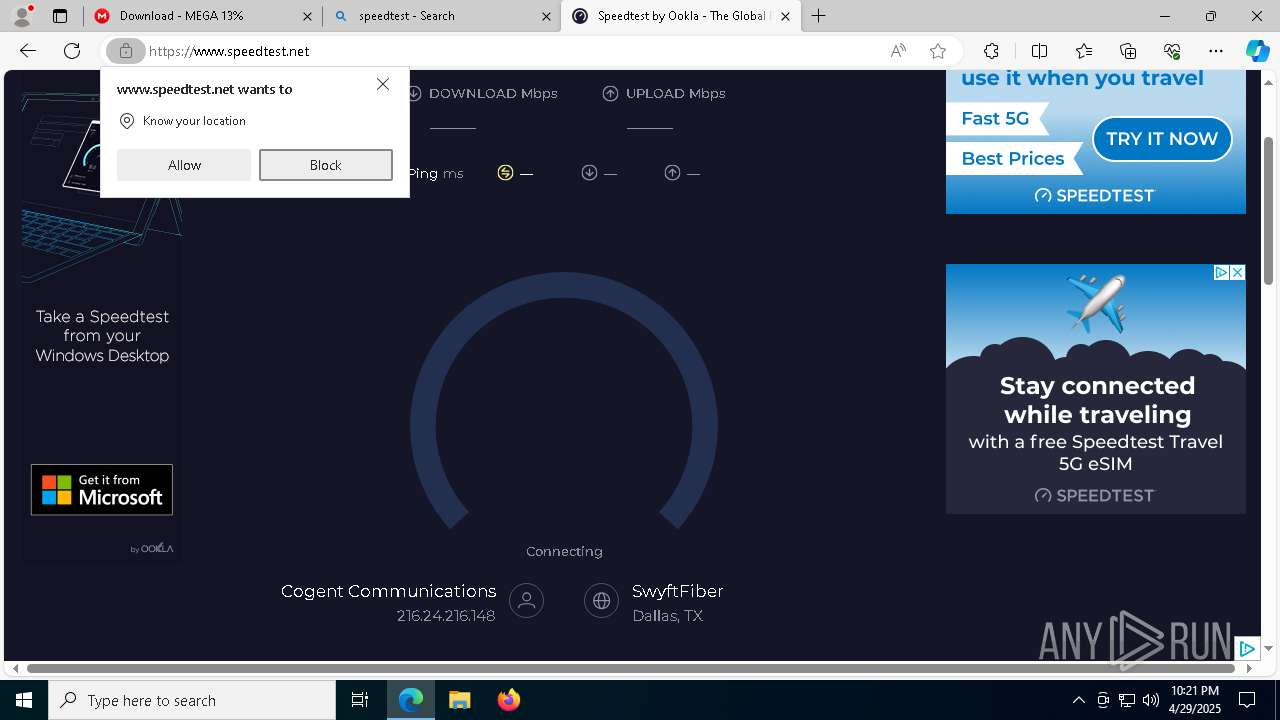The height and width of the screenshot is (720, 1280).
Task: Switch to speedtest - Search tab
Action: pyautogui.click(x=441, y=16)
